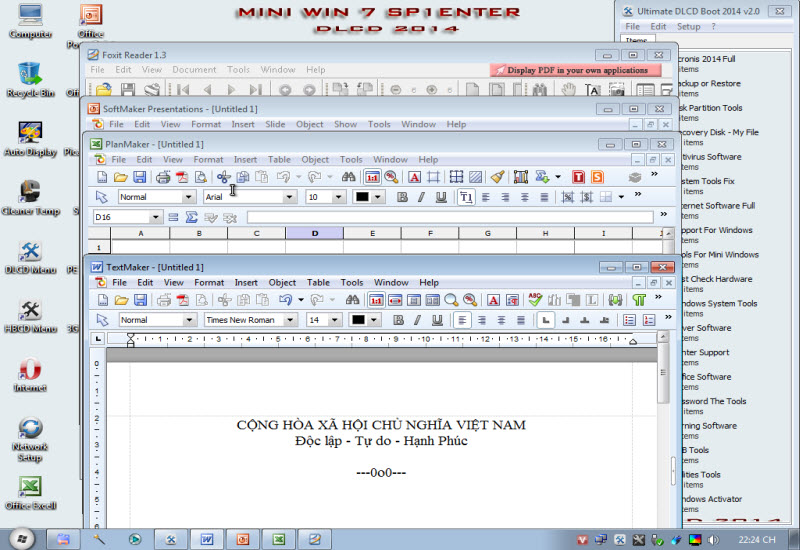Viewport: 800px width, 550px height.
Task: Open the Table menu in TextMaker
Action: coord(318,283)
